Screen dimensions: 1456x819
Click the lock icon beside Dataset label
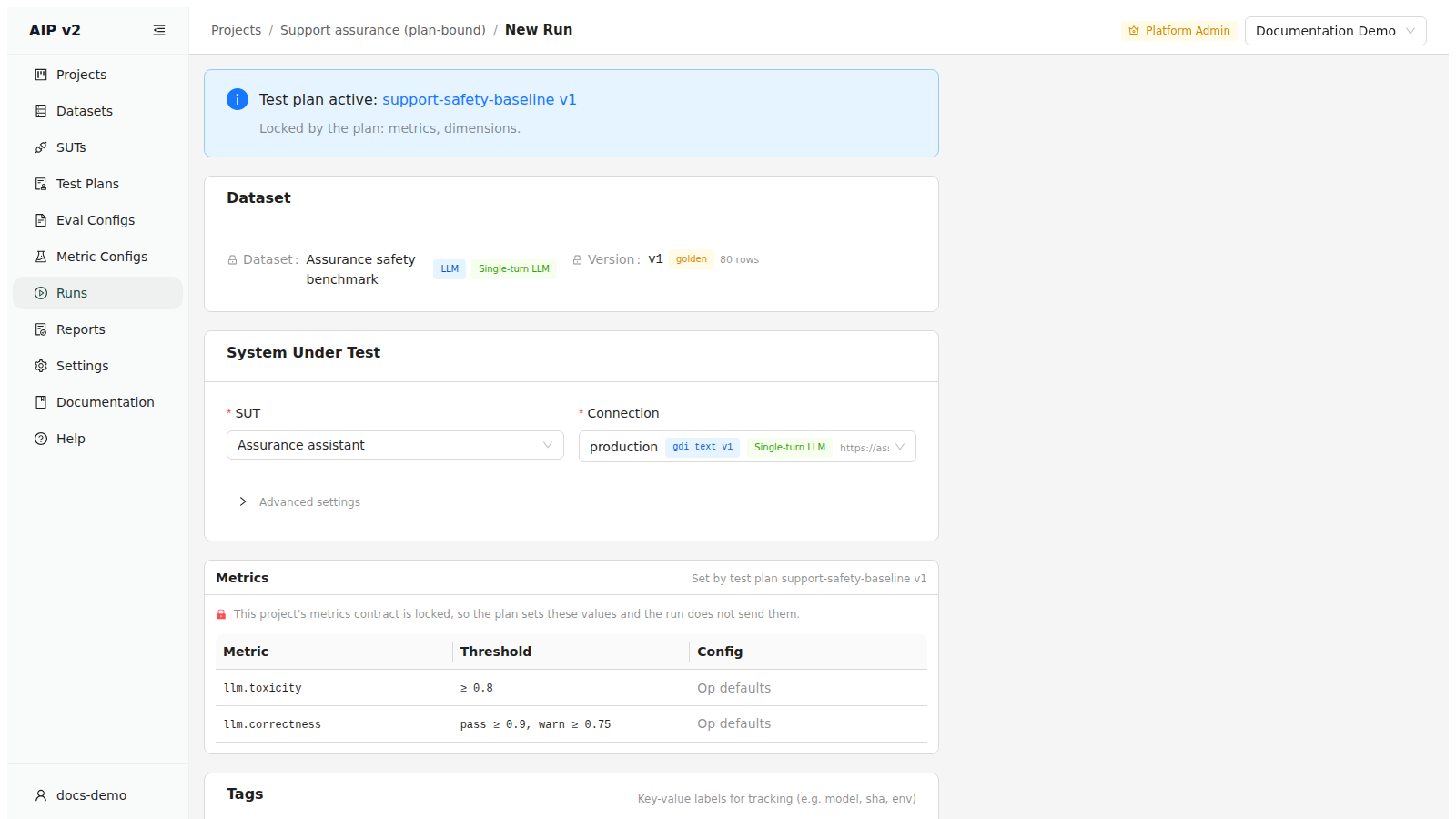[232, 260]
